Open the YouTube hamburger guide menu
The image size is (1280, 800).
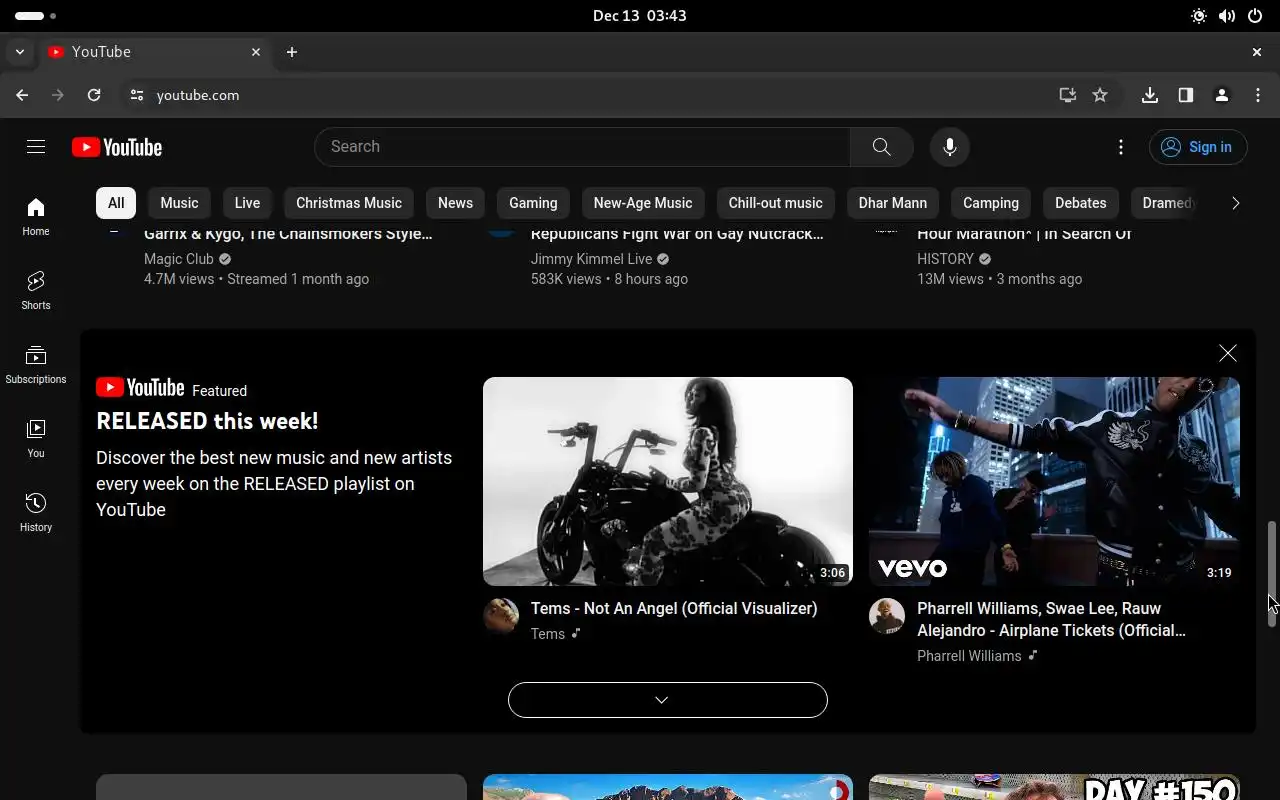tap(36, 147)
